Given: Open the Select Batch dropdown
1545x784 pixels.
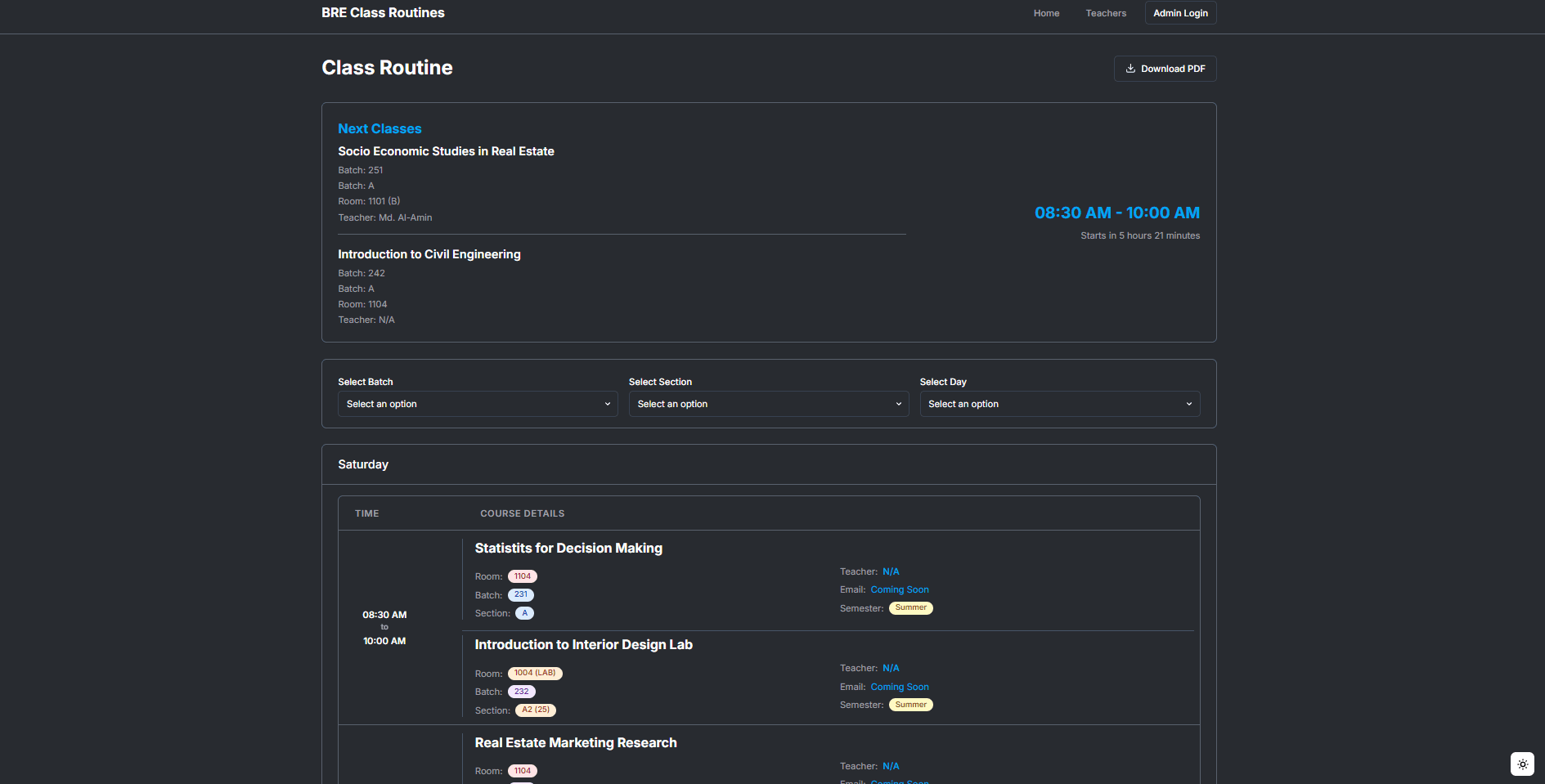Looking at the screenshot, I should (478, 404).
